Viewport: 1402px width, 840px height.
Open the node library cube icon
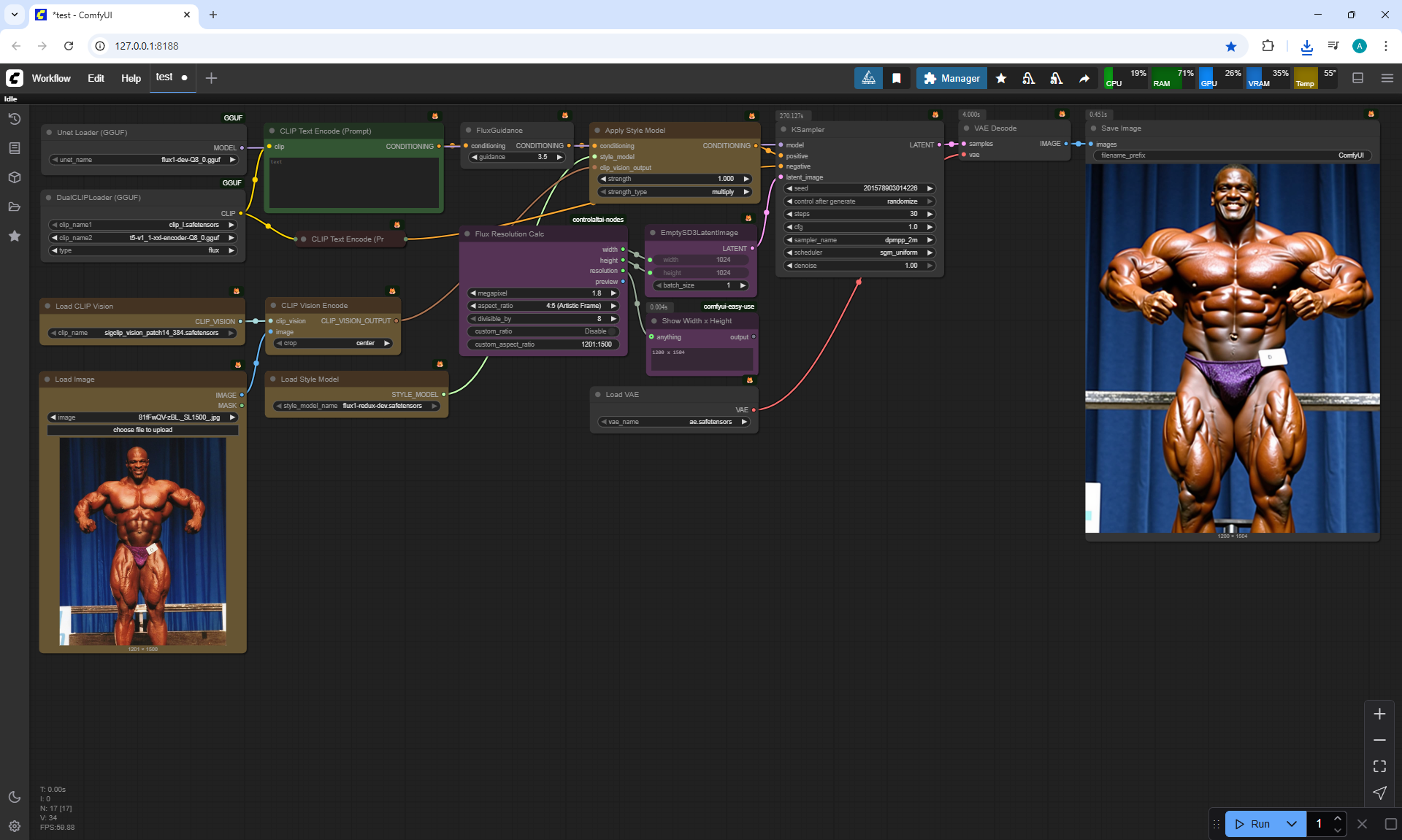click(x=14, y=177)
